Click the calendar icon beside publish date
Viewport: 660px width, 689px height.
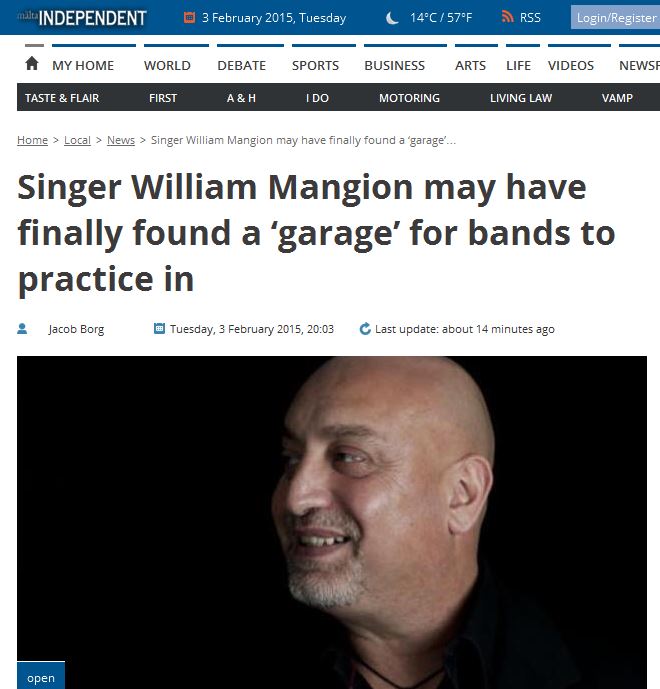tap(159, 328)
